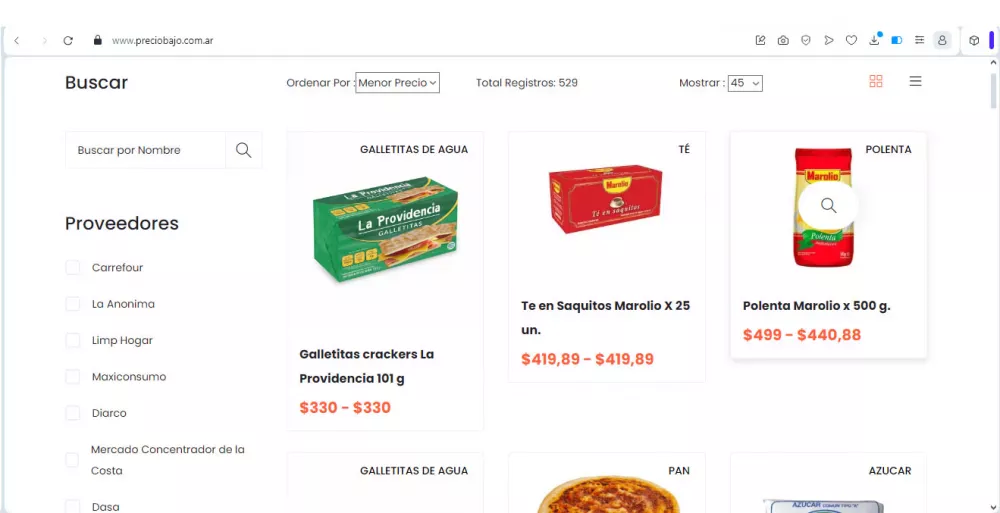Click the Buscar por Nombre field
The image size is (1000, 513).
145,150
